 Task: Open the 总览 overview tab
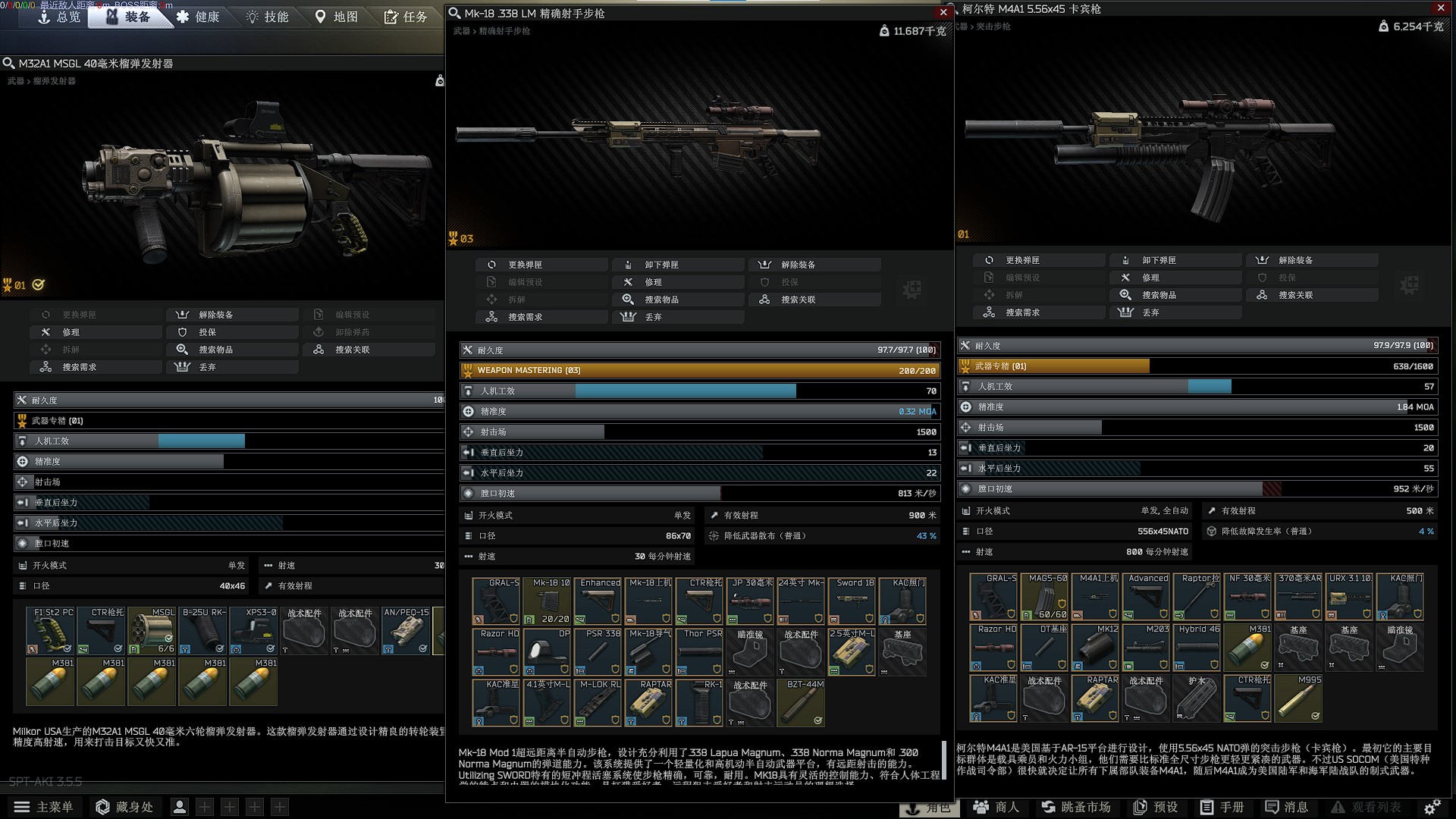point(59,17)
